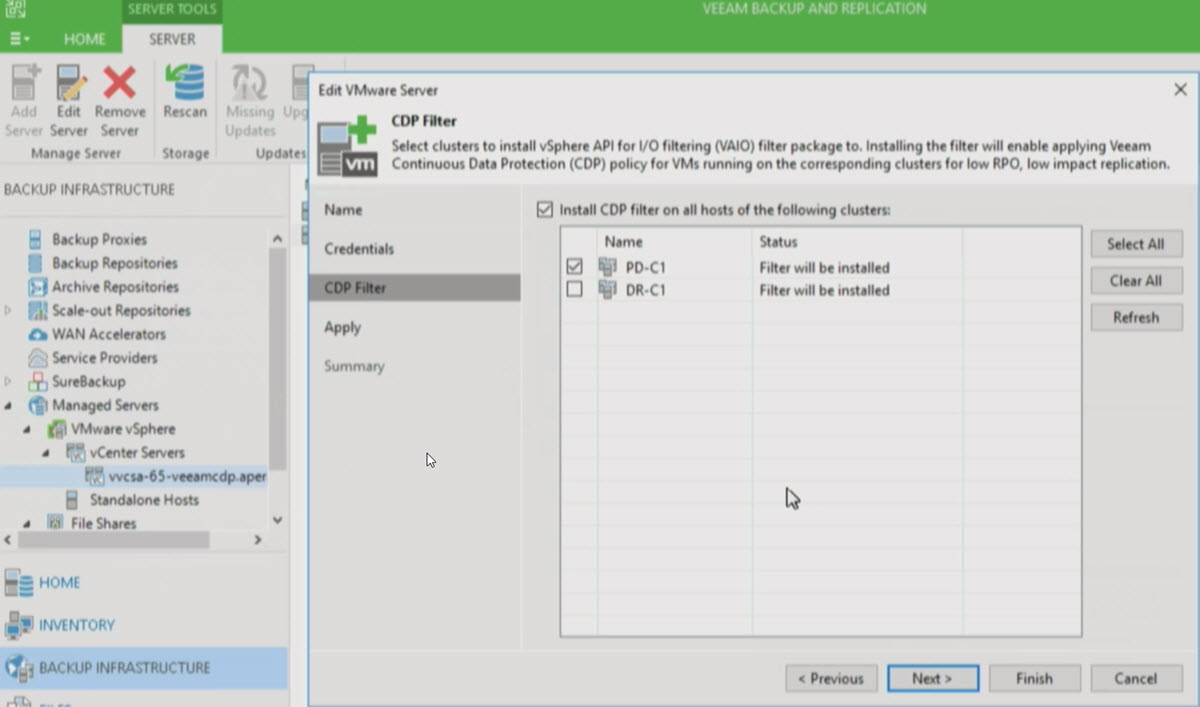1200x707 pixels.
Task: Click the Next button
Action: (932, 678)
